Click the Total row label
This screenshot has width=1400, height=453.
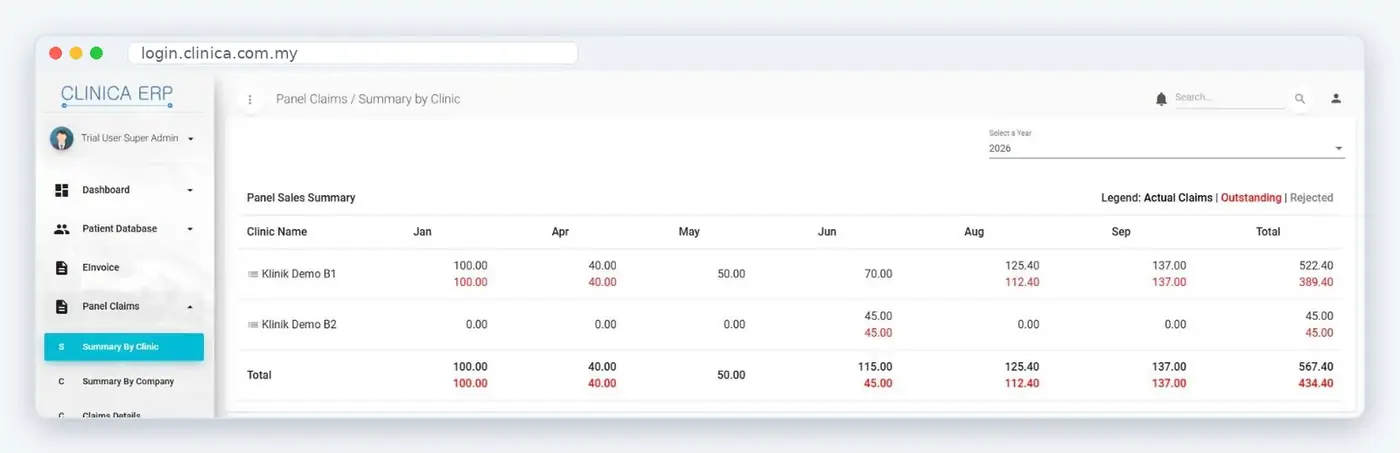pos(259,376)
